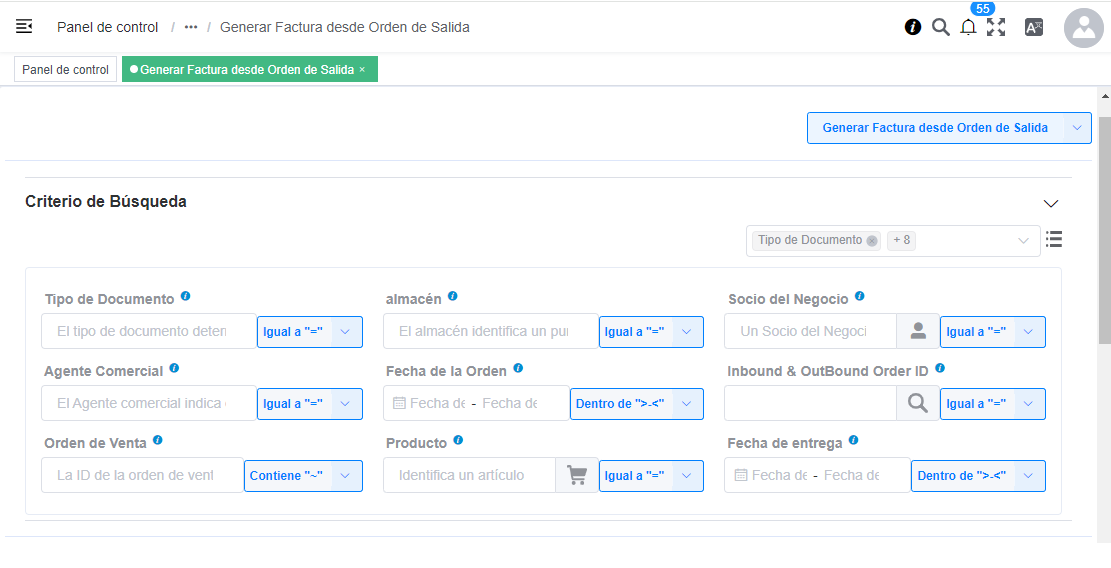Screen dimensions: 1111x568
Task: Open the search magnifier in top bar
Action: (940, 27)
